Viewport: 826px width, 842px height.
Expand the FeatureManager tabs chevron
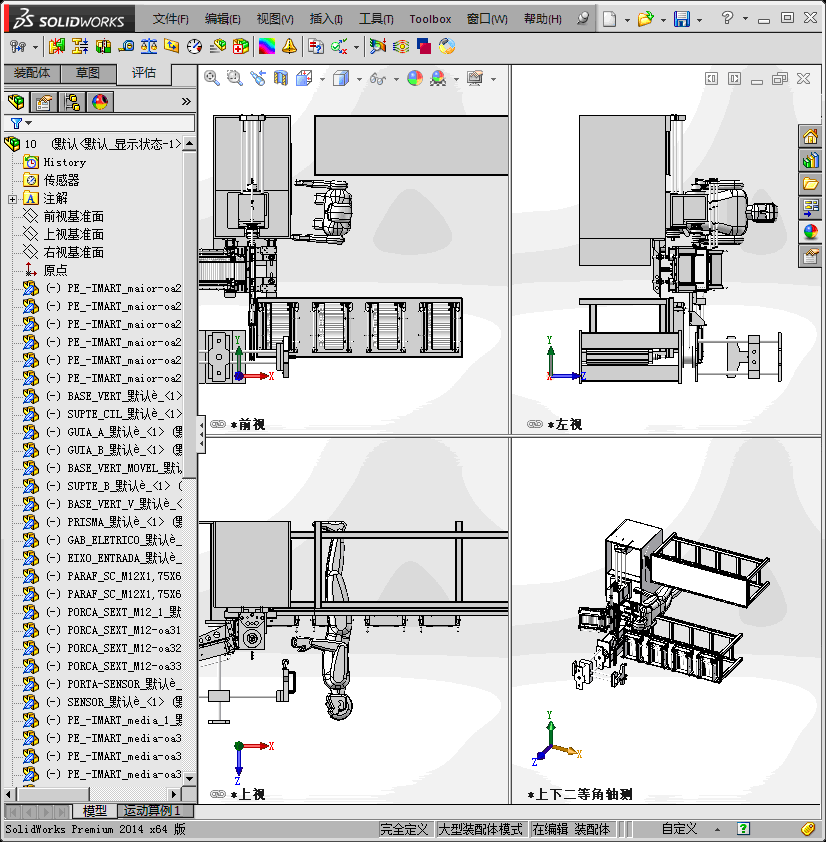[x=186, y=101]
